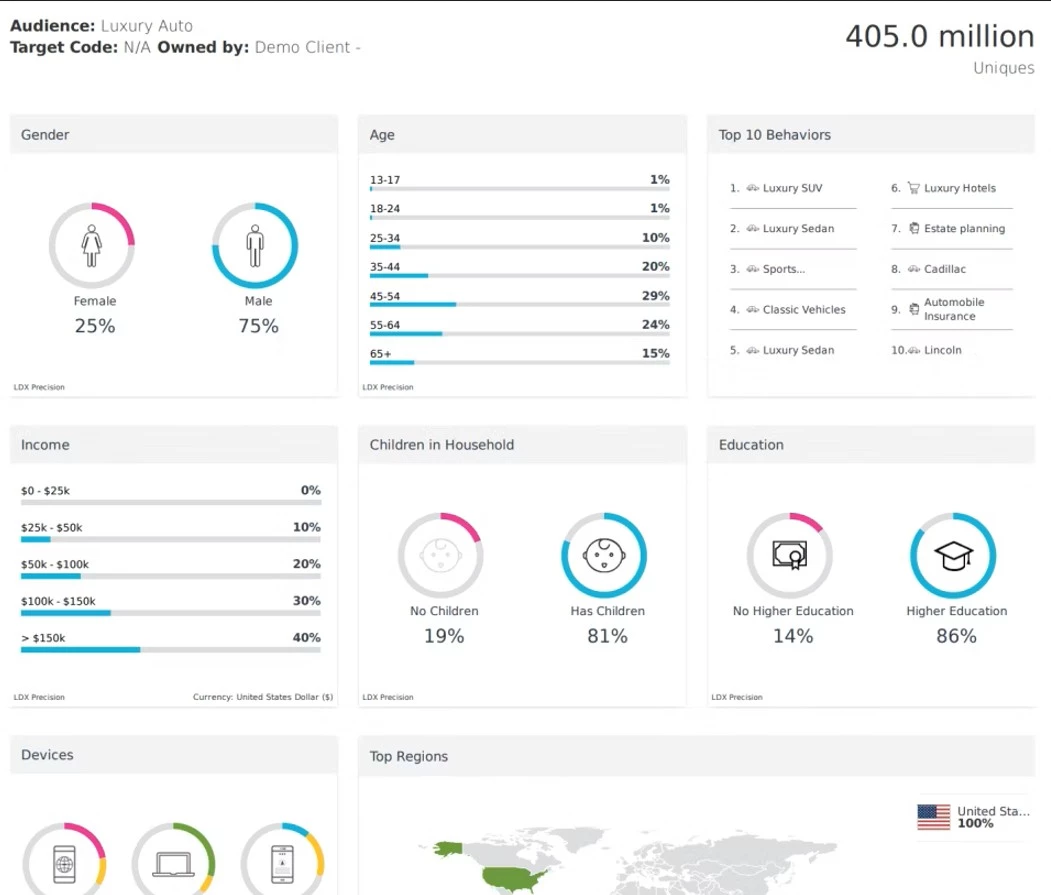1051x895 pixels.
Task: Click the smartphone app device icon
Action: 282,864
